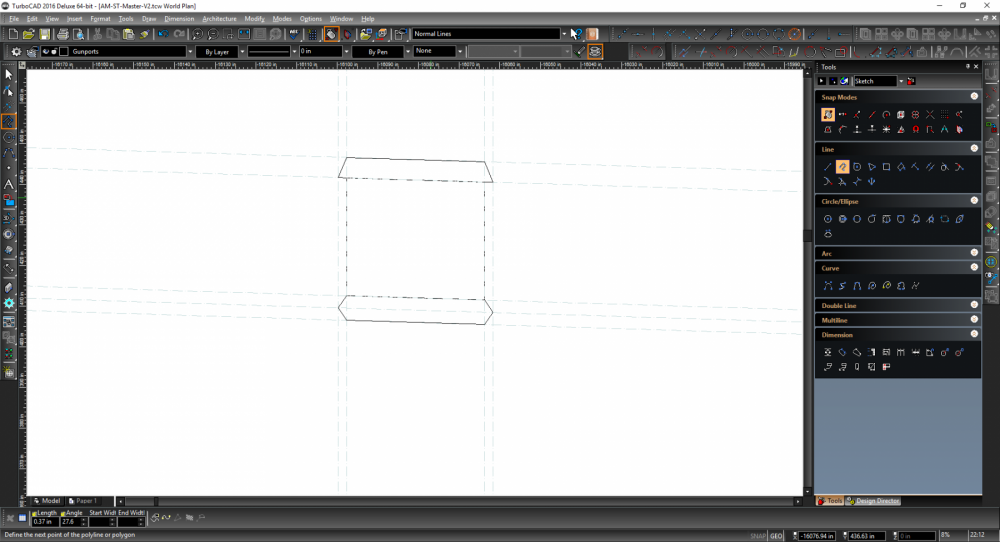Toggle Vertex snap mode
The height and width of the screenshot is (542, 1000).
pos(842,115)
